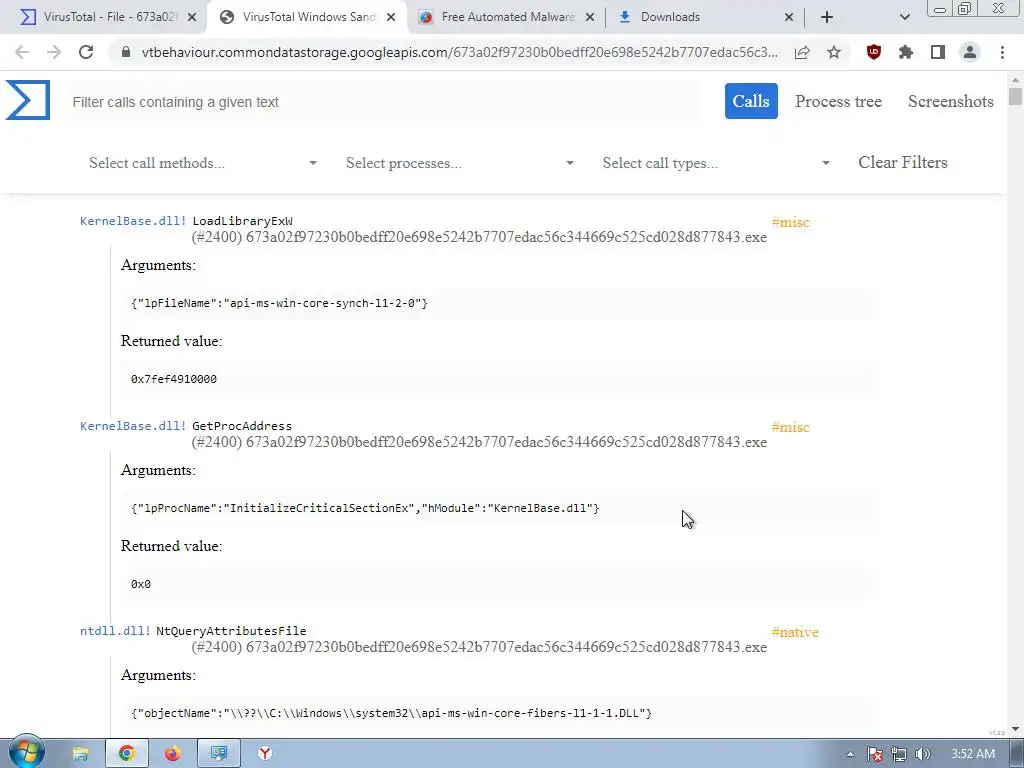Click the api-ms-win-core-synch arguments text

280,303
